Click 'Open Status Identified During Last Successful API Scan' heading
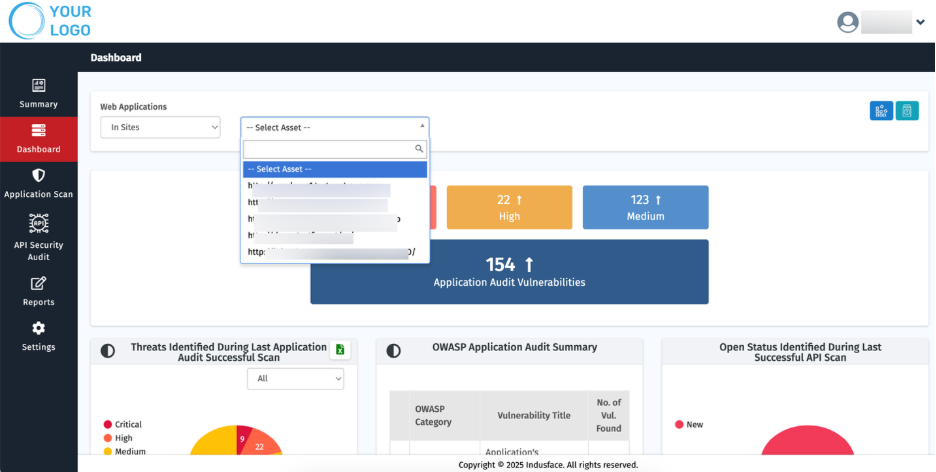Image resolution: width=936 pixels, height=472 pixels. coord(800,352)
